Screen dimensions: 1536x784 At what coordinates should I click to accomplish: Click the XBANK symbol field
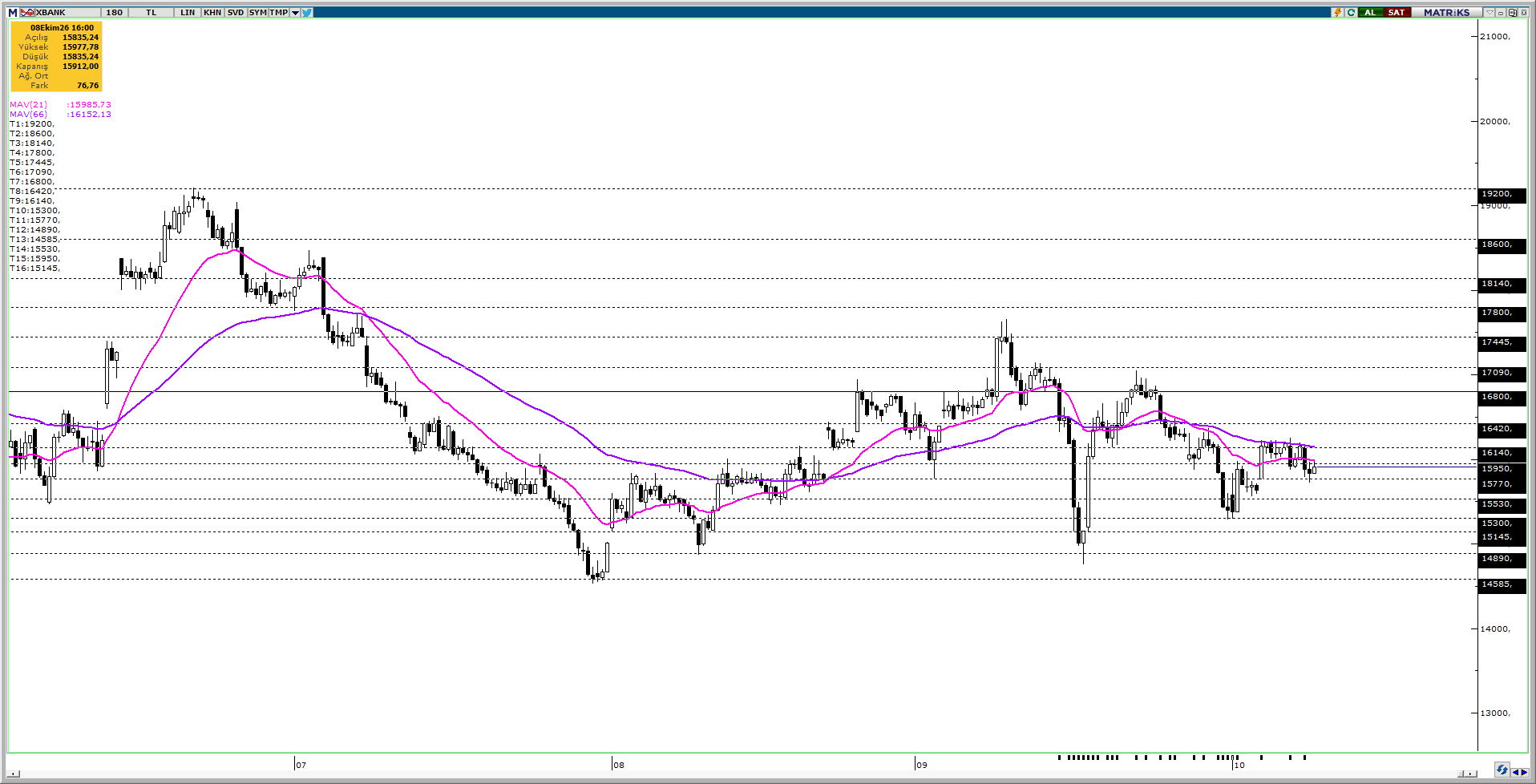click(x=67, y=13)
